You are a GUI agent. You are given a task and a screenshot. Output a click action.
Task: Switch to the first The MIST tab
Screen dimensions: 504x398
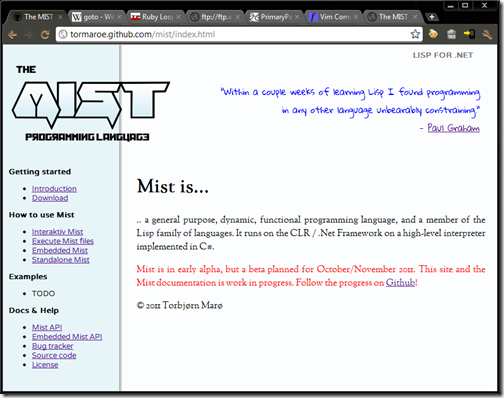pos(36,17)
